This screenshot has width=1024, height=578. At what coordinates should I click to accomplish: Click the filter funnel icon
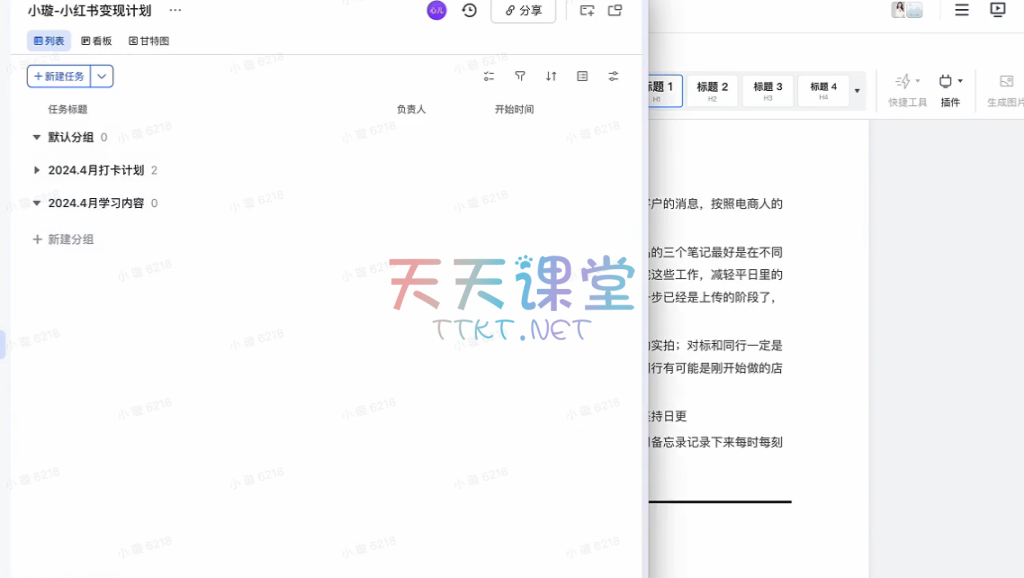tap(520, 76)
